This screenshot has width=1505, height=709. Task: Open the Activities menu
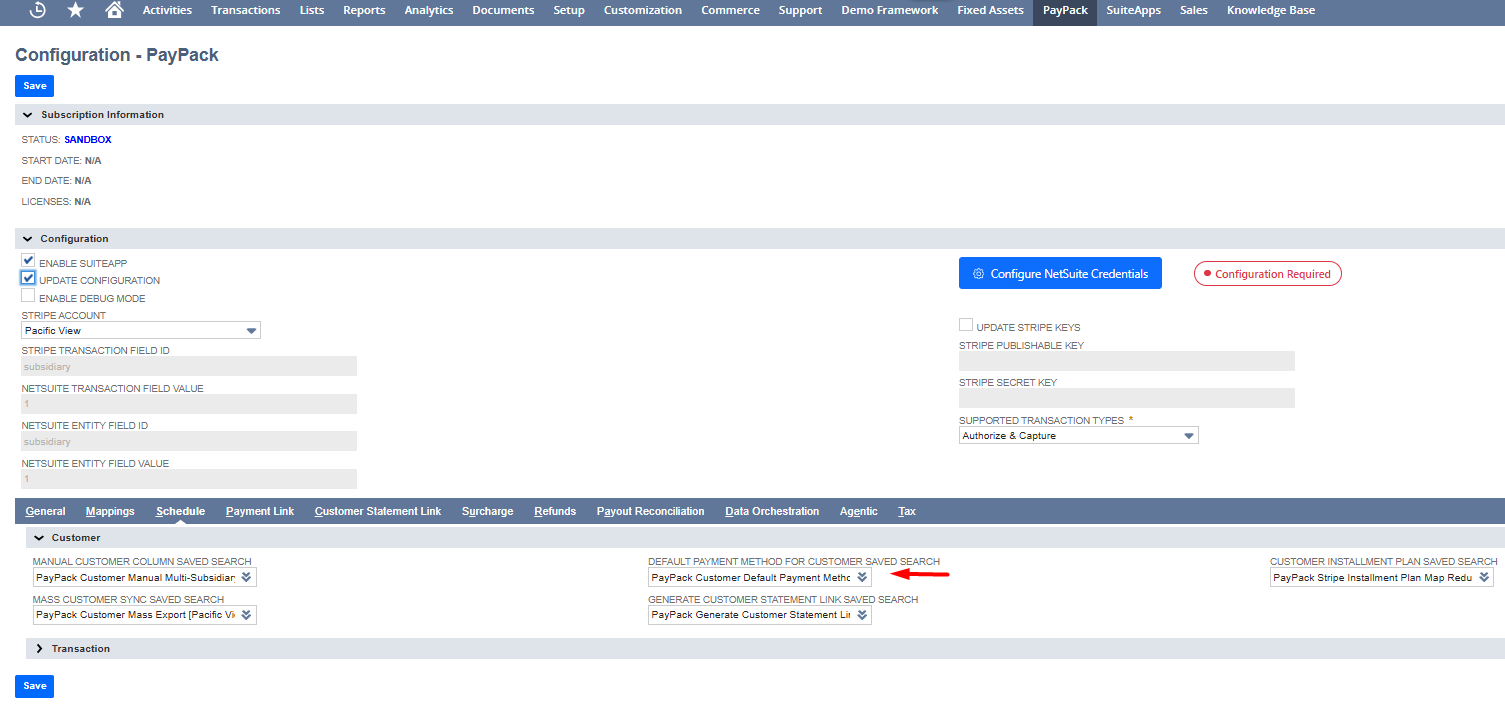167,10
